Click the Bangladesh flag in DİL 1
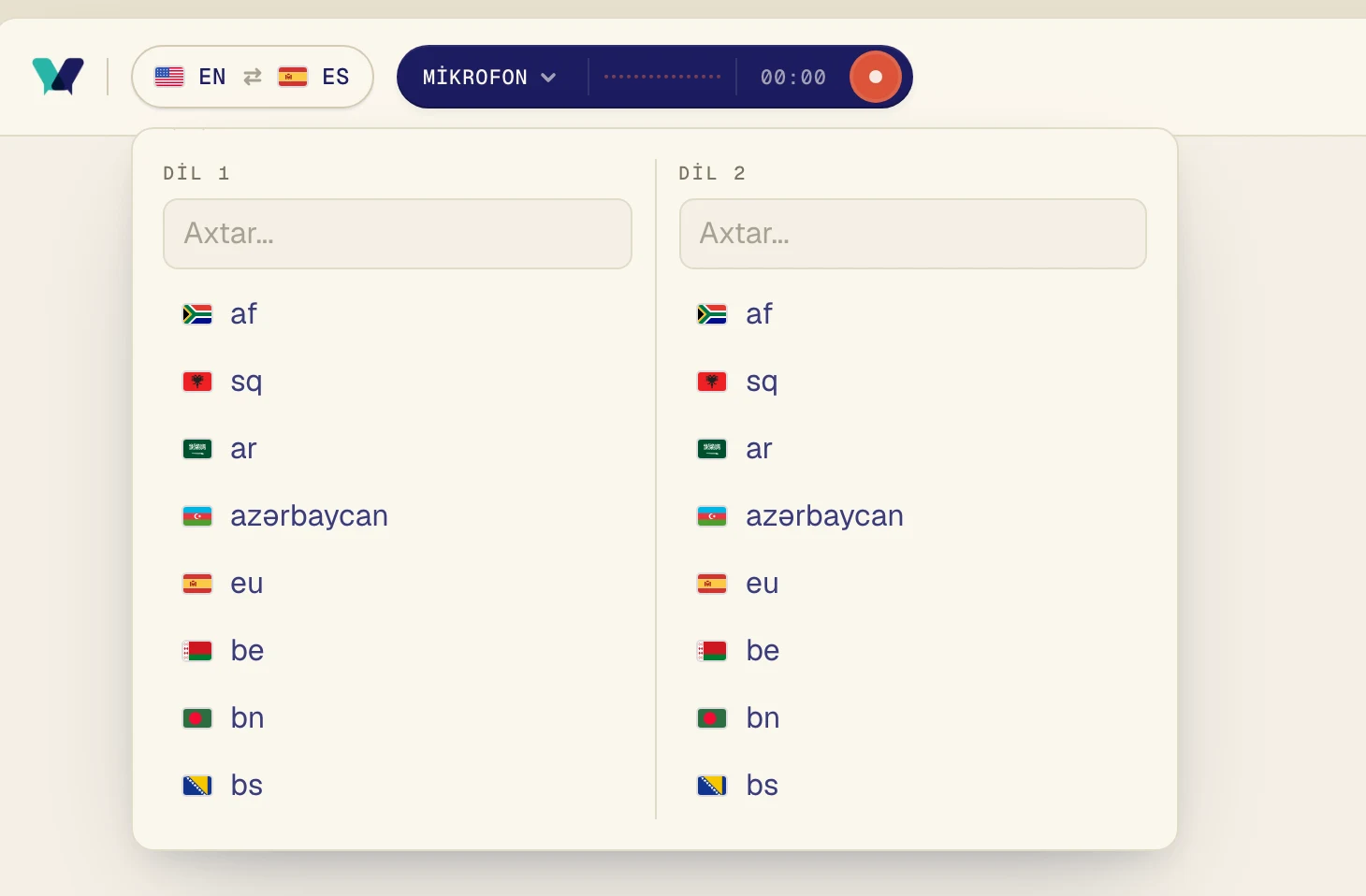 click(x=197, y=718)
